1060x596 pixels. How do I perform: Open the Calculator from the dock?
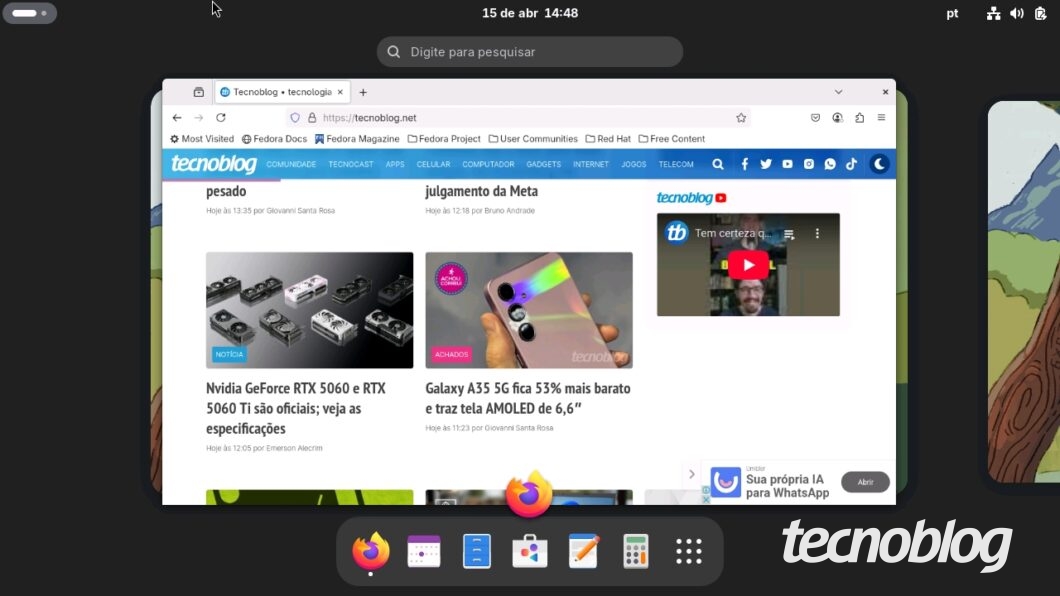tap(635, 551)
